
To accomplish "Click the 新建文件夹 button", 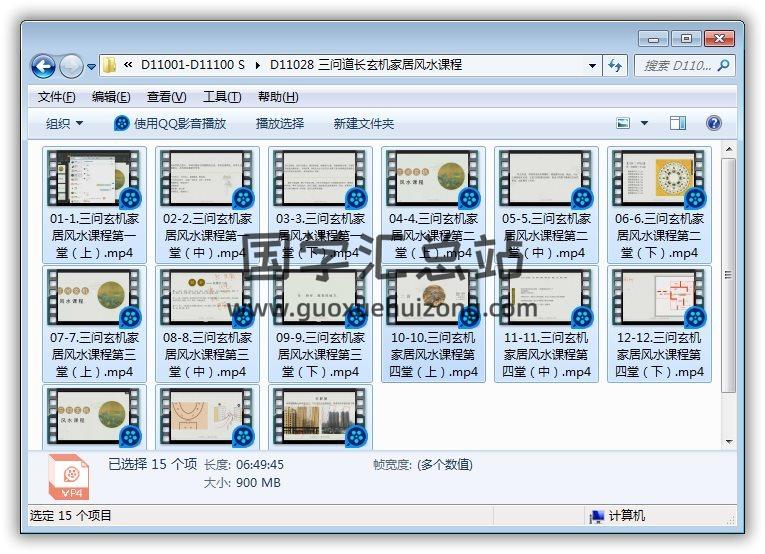I will 363,124.
